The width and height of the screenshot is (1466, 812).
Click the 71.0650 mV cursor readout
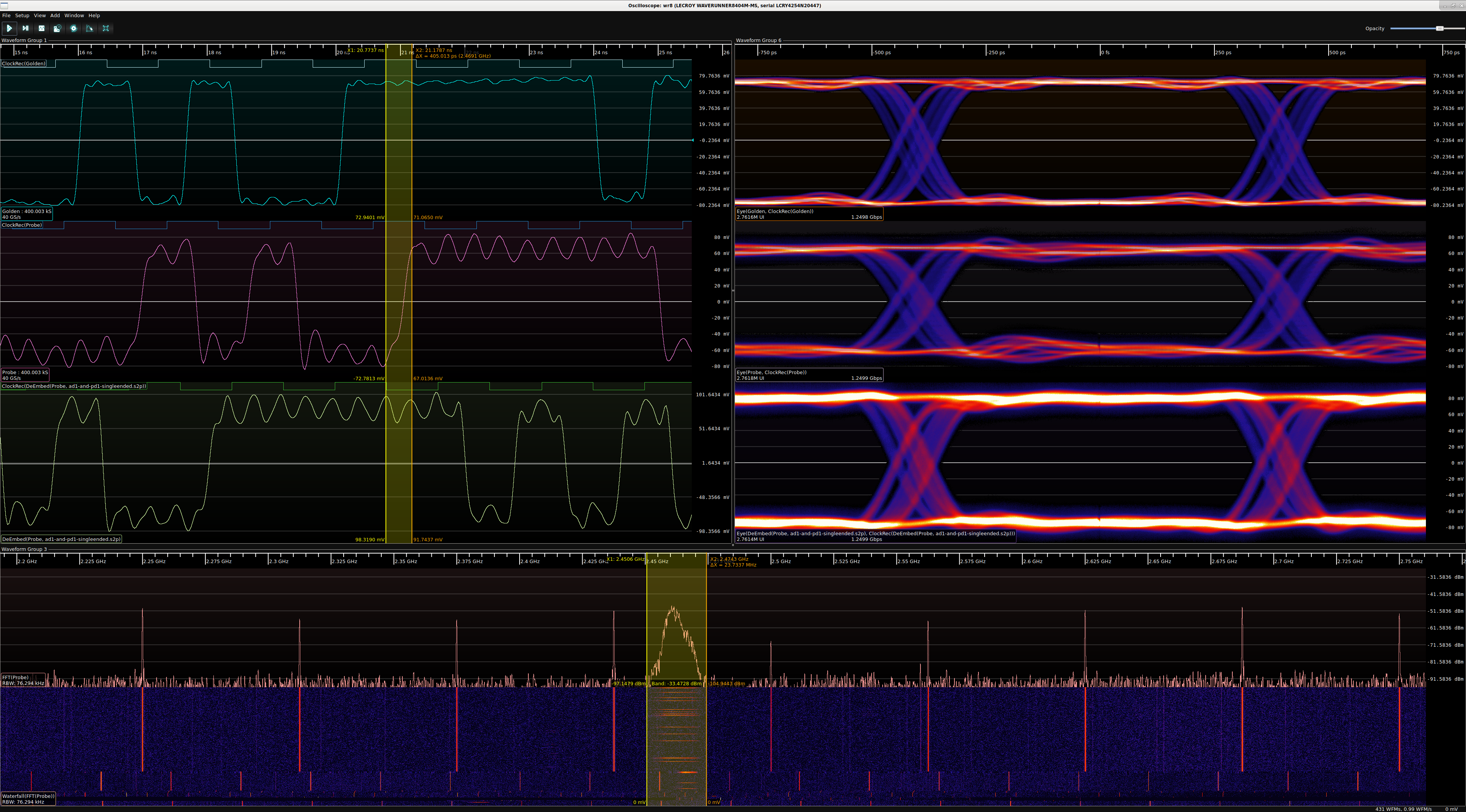428,217
